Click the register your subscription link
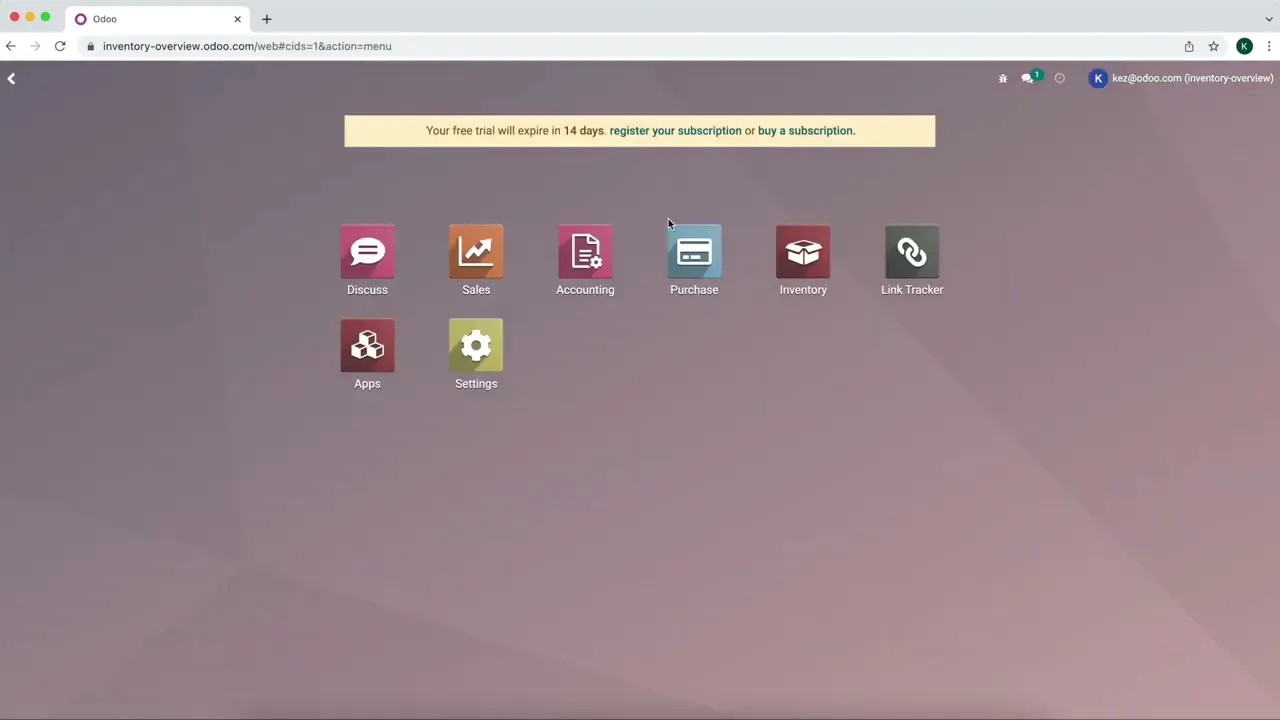 point(676,131)
